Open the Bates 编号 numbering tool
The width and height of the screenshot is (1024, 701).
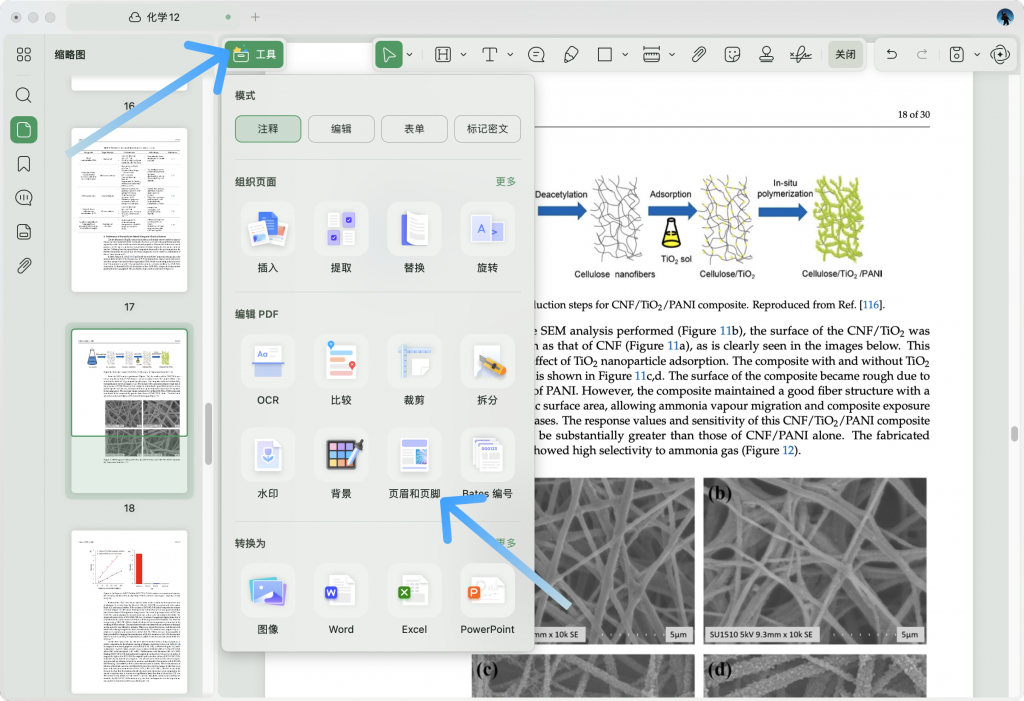(x=487, y=464)
